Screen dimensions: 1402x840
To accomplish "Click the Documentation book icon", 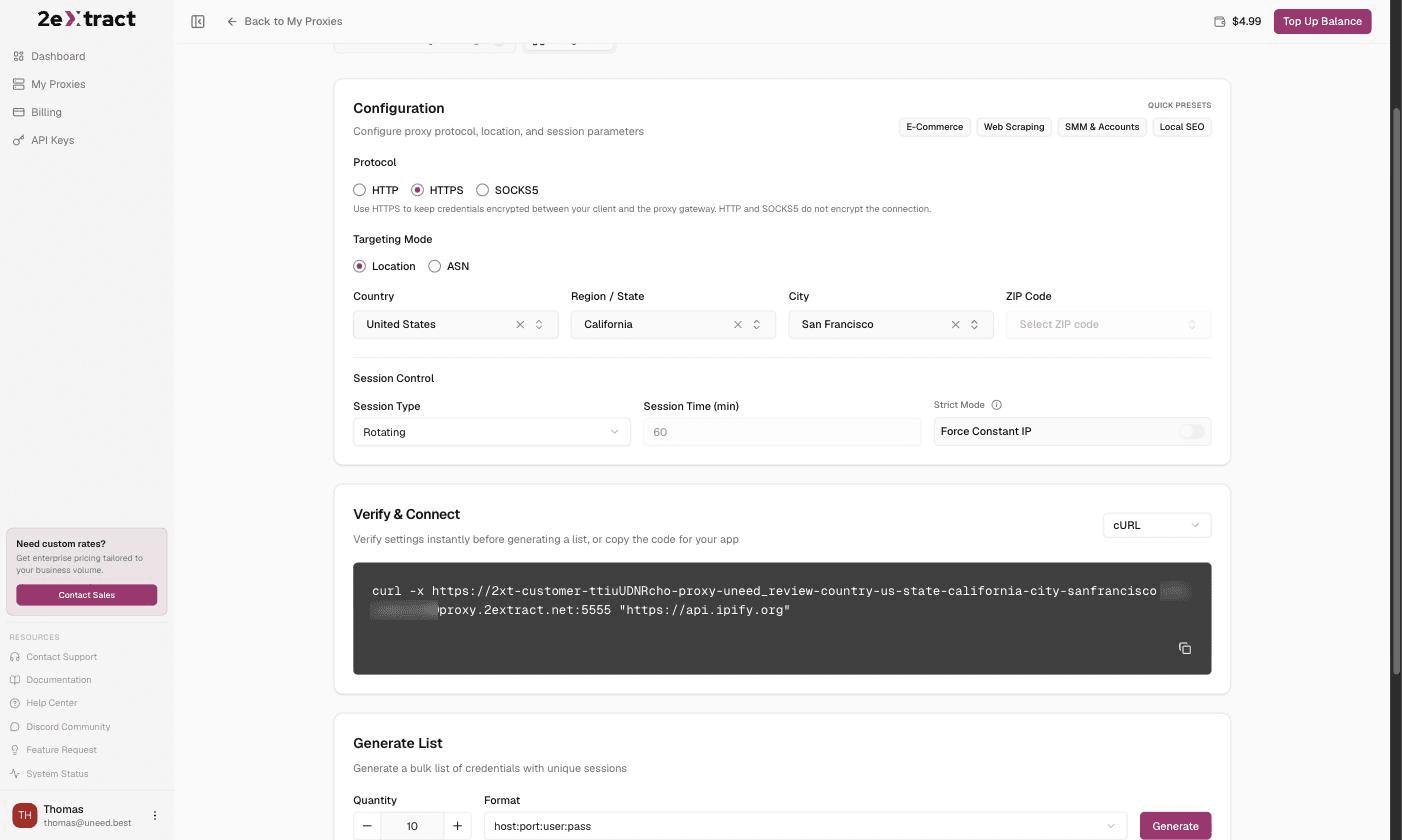I will (15, 680).
